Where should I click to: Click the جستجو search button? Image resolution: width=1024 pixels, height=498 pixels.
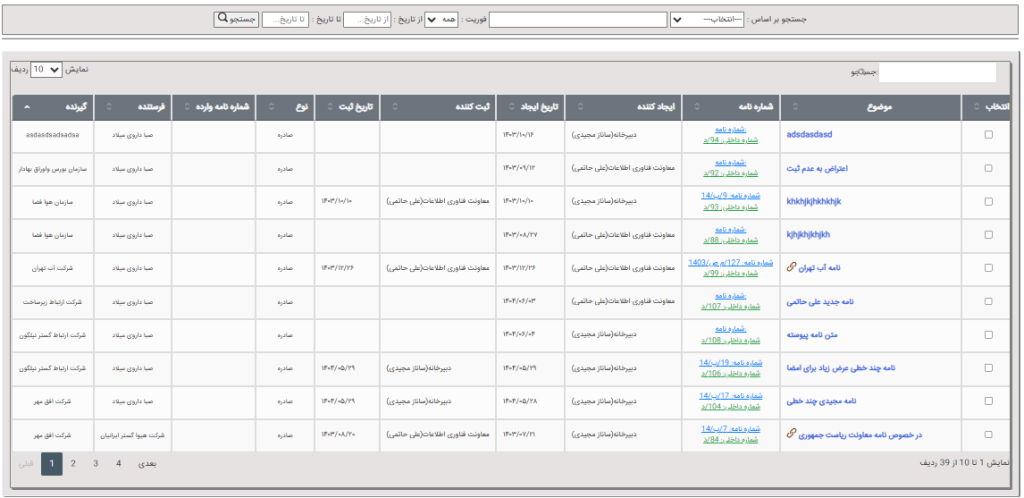(236, 19)
